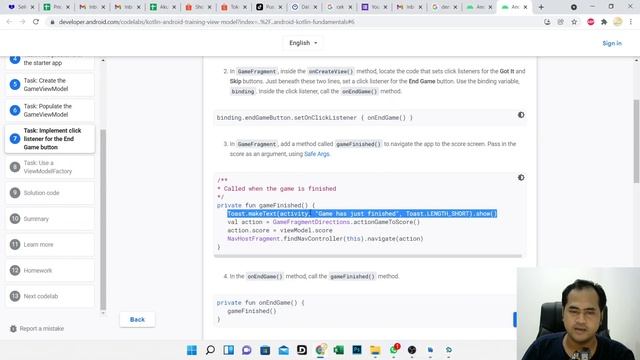The width and height of the screenshot is (640, 360).
Task: Click the install app icon in address bar
Action: point(547,22)
